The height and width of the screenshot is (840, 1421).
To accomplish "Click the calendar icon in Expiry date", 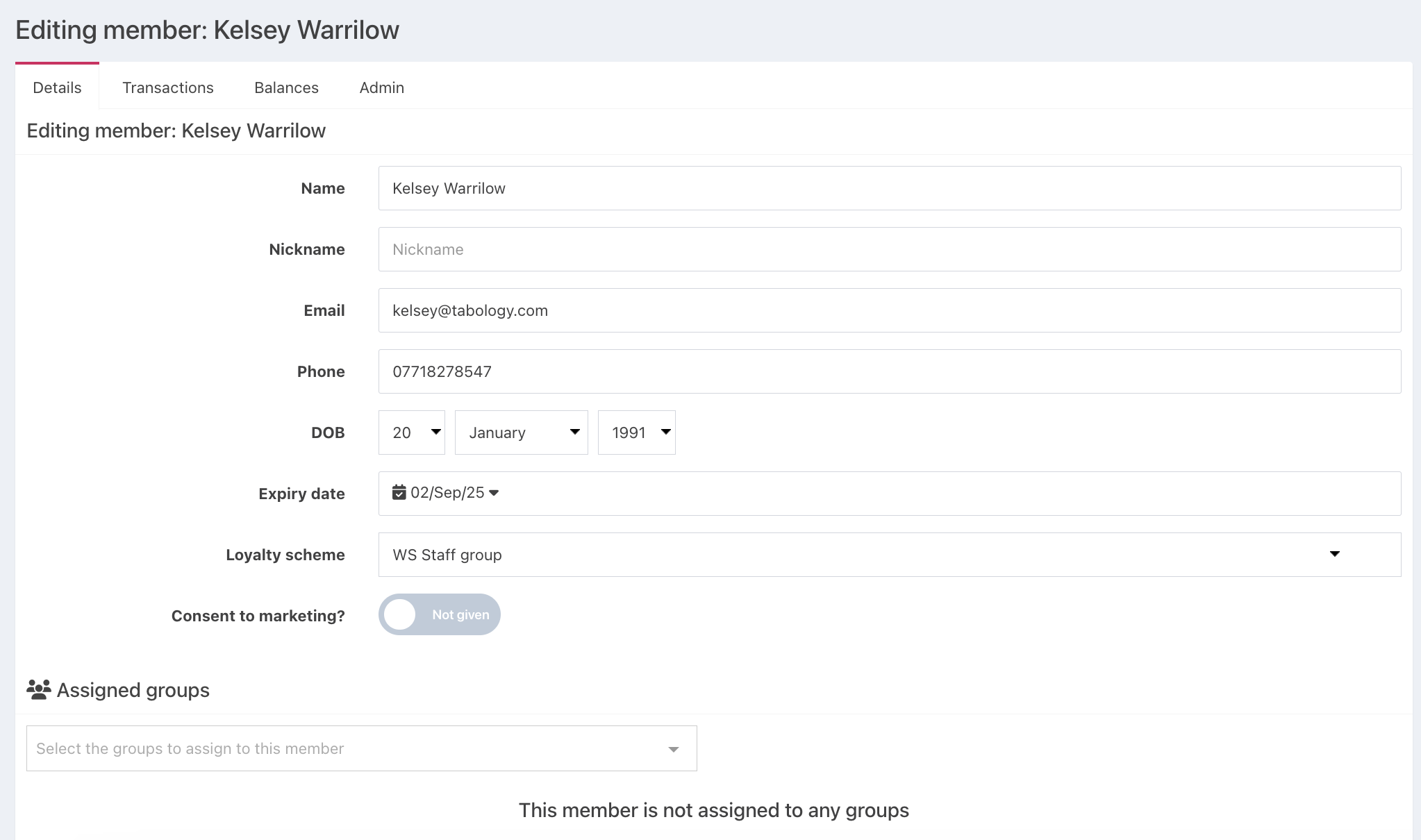I will click(399, 492).
